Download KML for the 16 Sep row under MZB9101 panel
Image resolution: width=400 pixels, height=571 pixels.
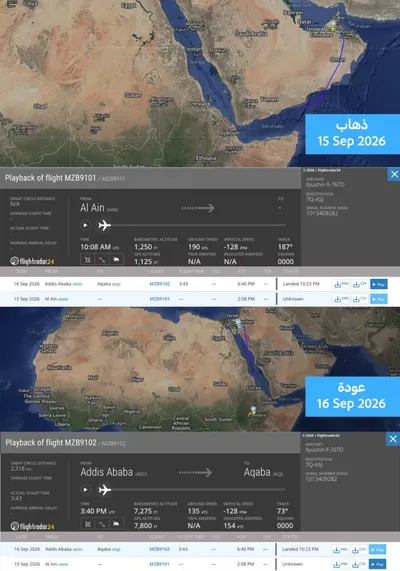pyautogui.click(x=341, y=284)
